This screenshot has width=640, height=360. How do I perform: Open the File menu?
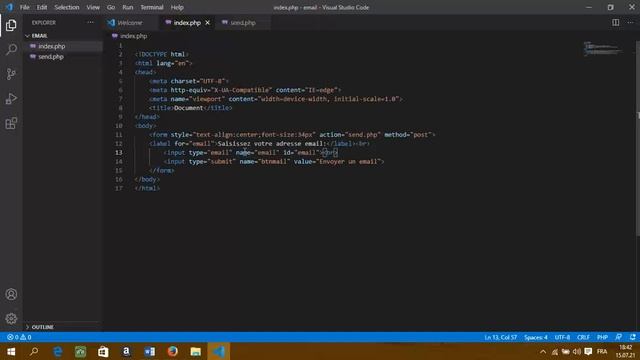pyautogui.click(x=24, y=7)
